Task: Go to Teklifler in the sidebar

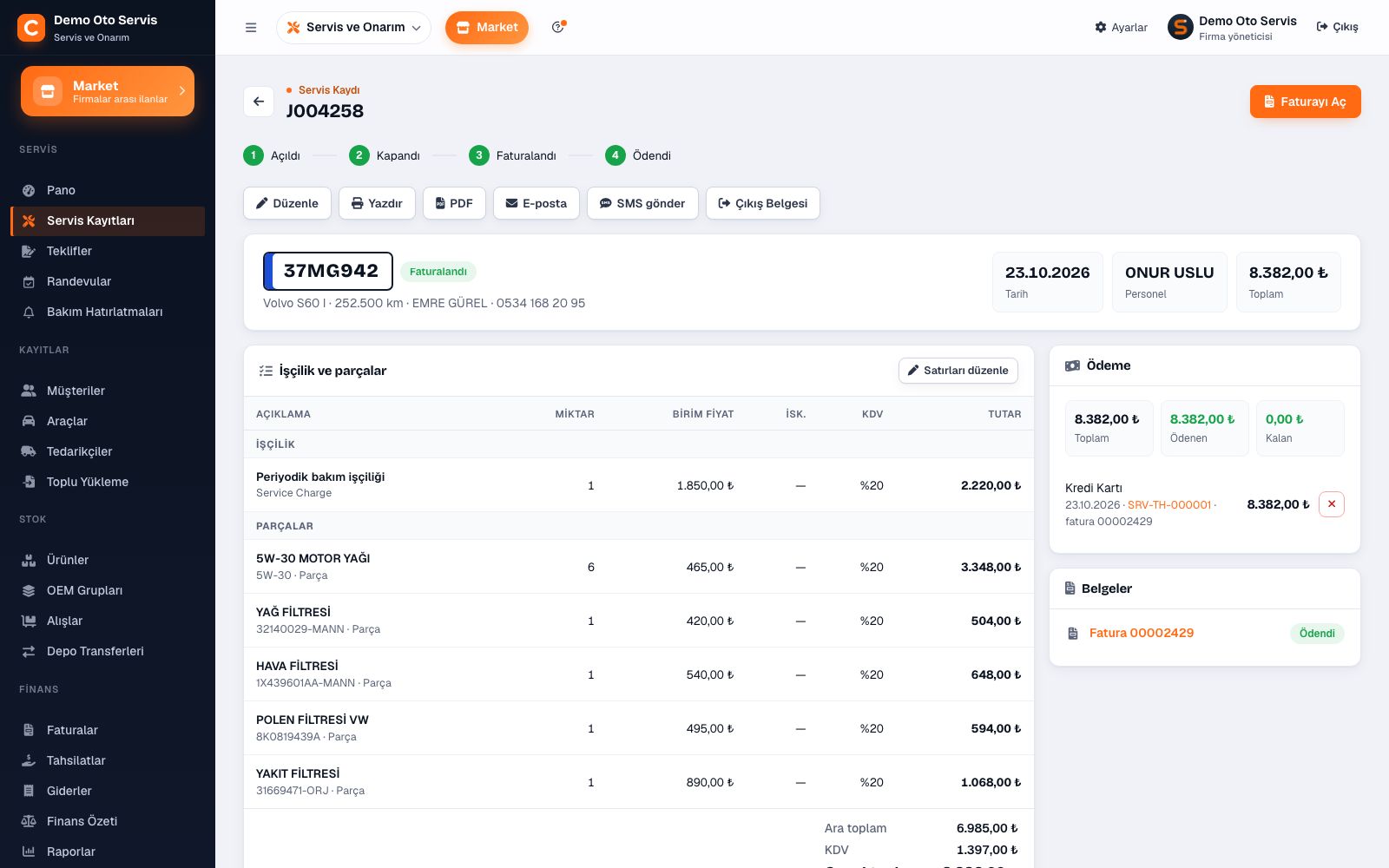Action: 108,251
